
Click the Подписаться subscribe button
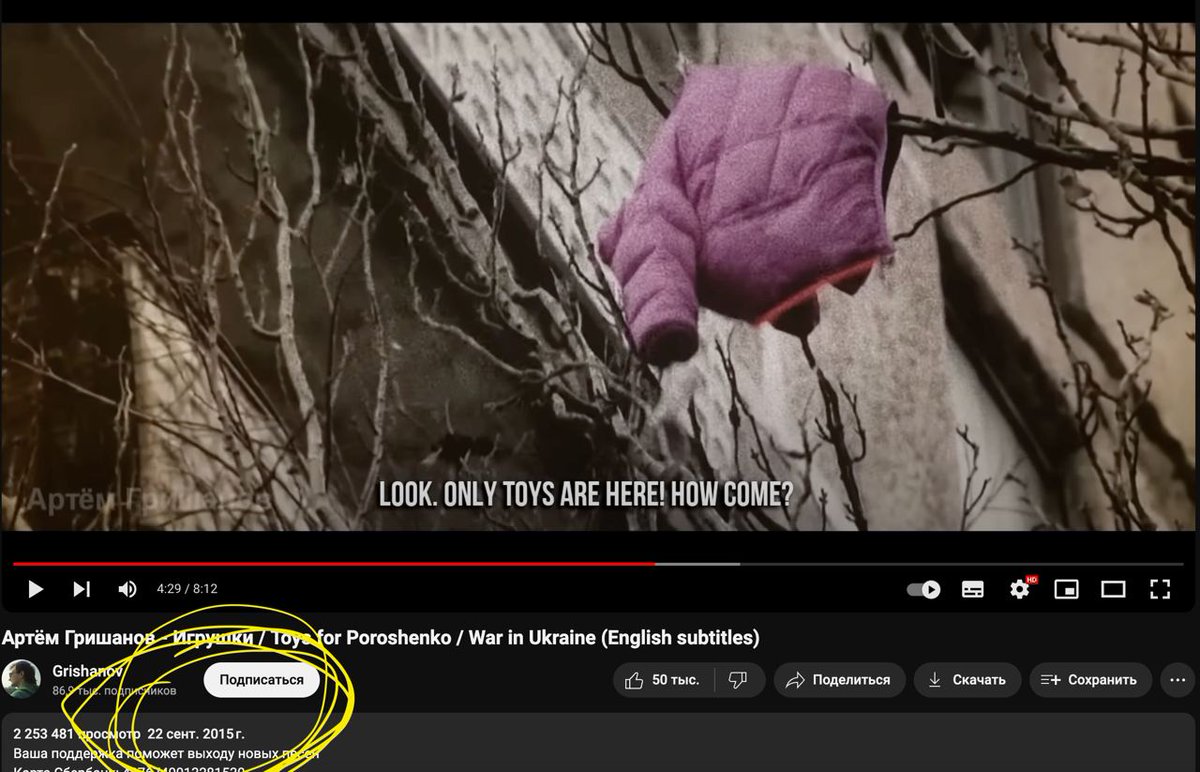[x=261, y=680]
